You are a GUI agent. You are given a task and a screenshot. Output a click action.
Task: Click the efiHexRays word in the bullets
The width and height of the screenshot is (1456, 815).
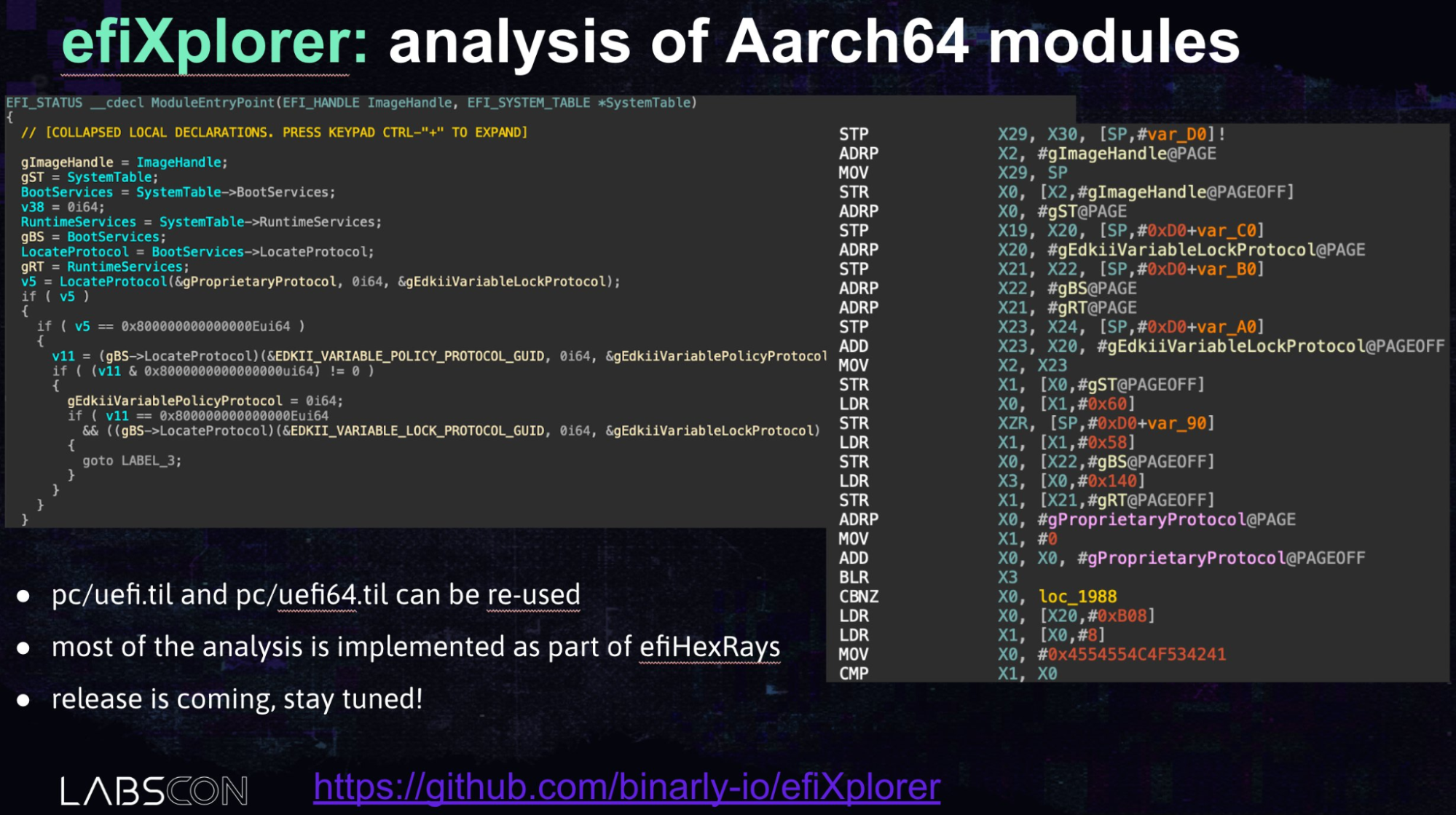(709, 647)
